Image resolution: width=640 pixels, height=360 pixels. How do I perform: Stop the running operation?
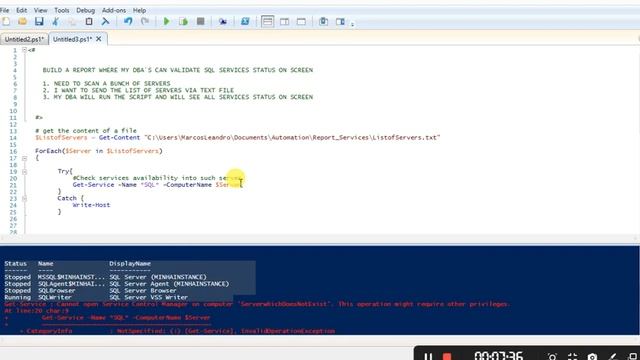pyautogui.click(x=200, y=21)
